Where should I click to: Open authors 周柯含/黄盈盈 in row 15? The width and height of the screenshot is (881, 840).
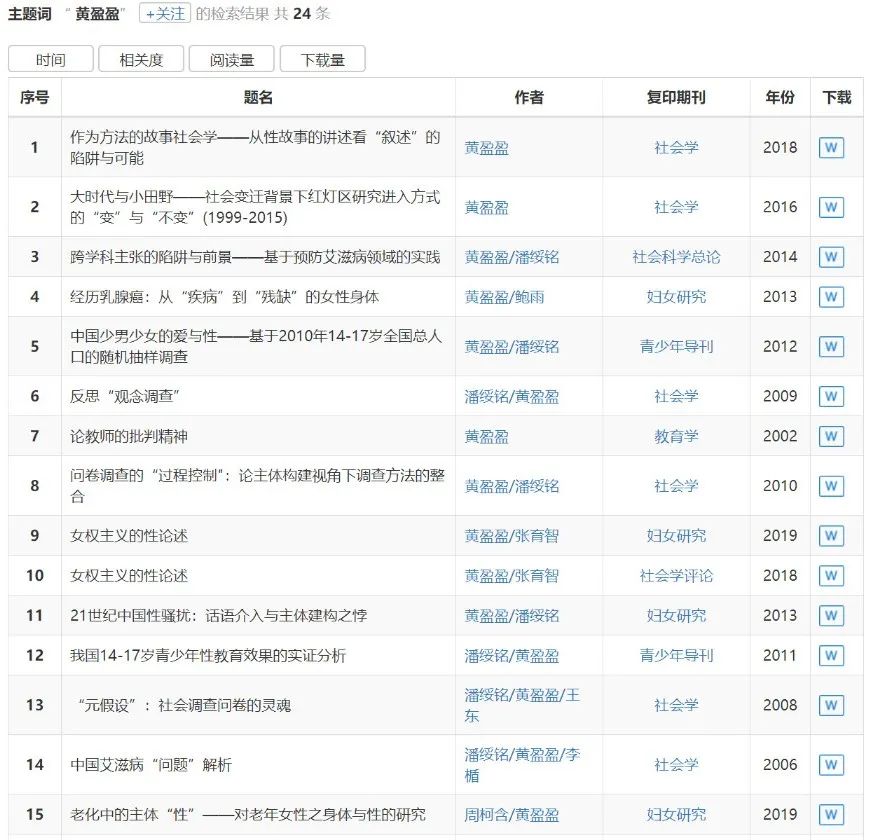tap(512, 814)
